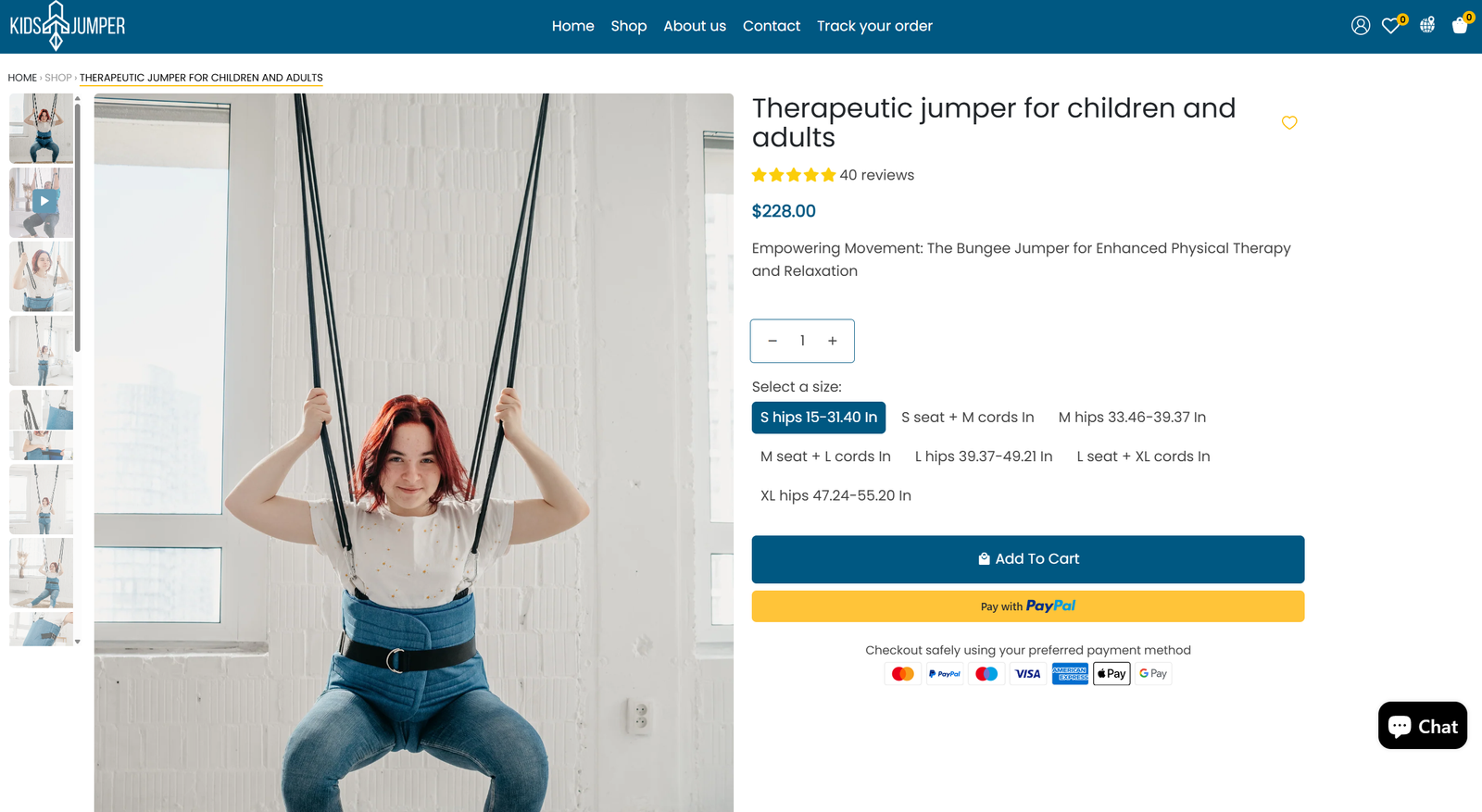Add product to wishlist with heart beside title

pos(1288,122)
